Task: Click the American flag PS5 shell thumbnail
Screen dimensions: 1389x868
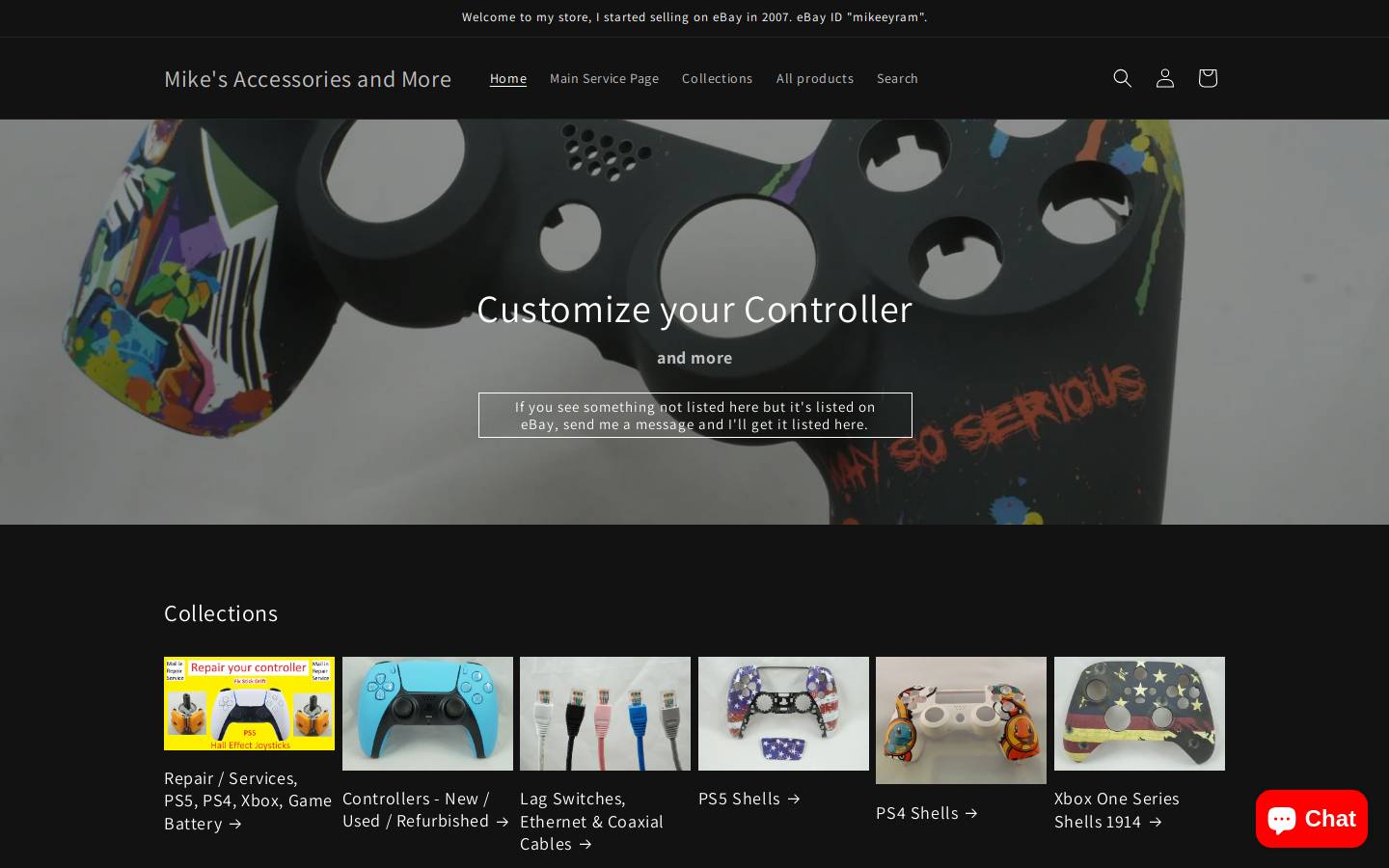Action: (x=783, y=714)
